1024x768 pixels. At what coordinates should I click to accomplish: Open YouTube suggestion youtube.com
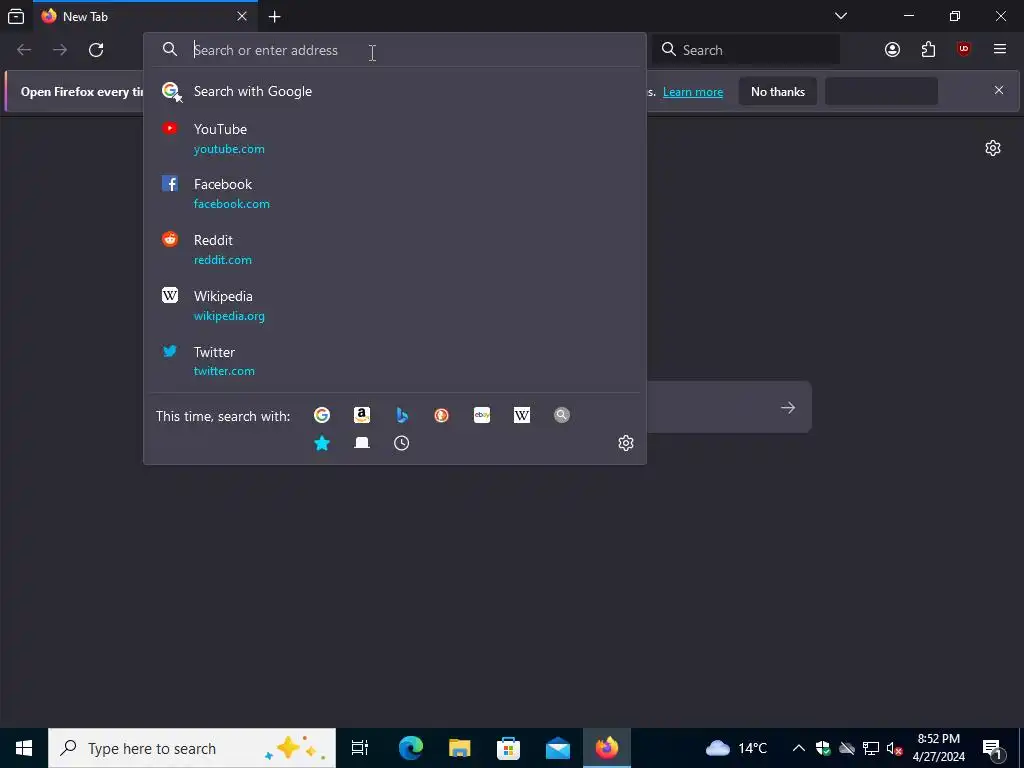(x=394, y=138)
